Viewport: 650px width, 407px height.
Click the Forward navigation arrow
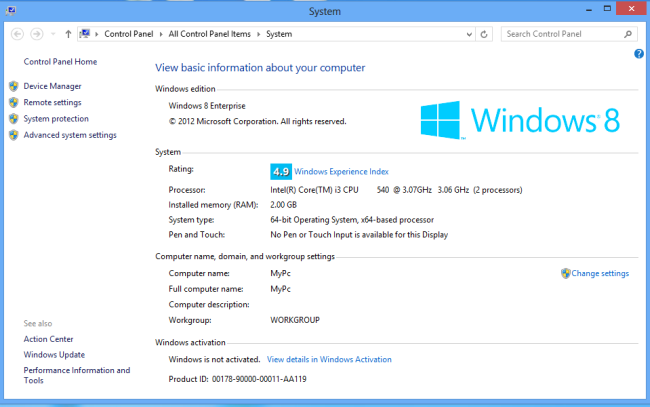tap(36, 34)
